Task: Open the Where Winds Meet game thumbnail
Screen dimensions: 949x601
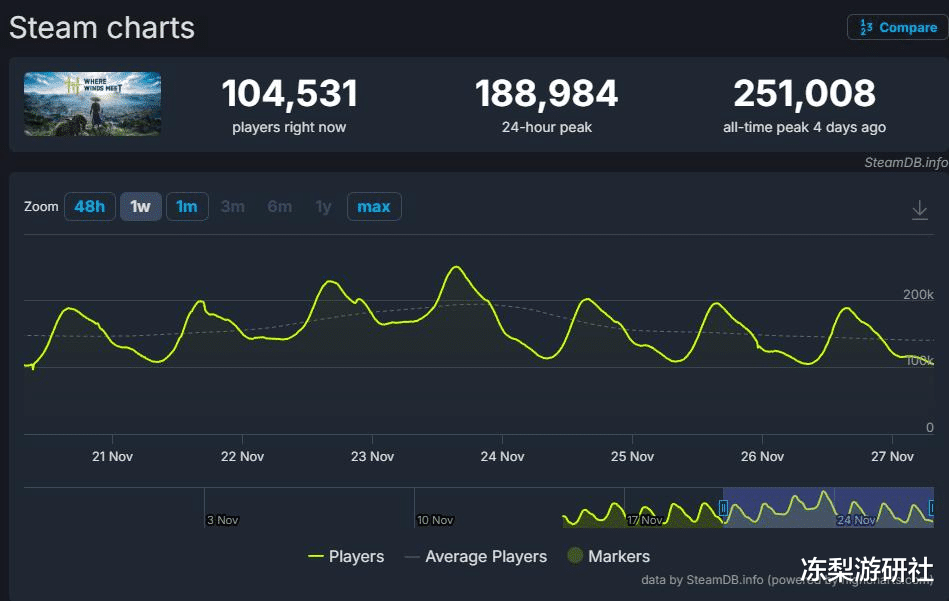Action: click(x=93, y=103)
